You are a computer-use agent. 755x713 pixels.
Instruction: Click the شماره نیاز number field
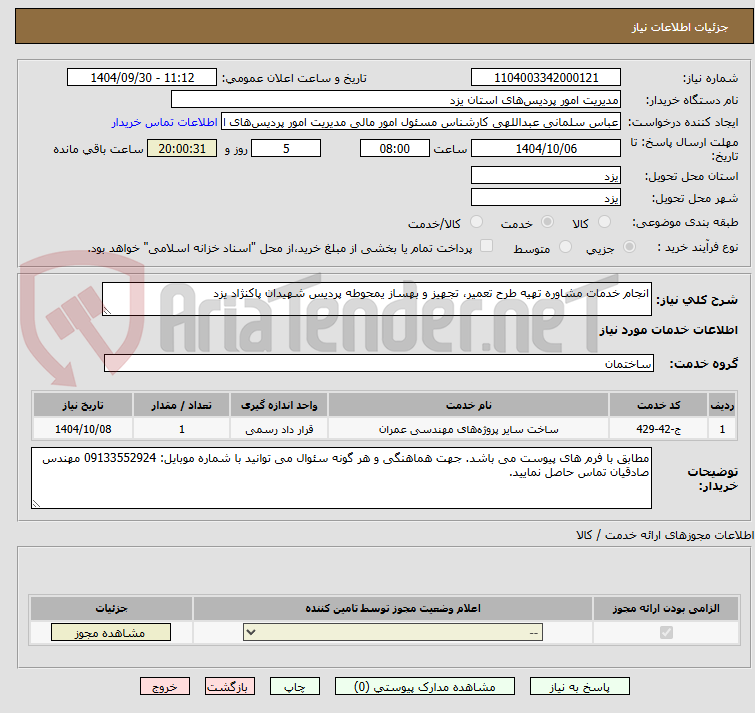point(546,78)
